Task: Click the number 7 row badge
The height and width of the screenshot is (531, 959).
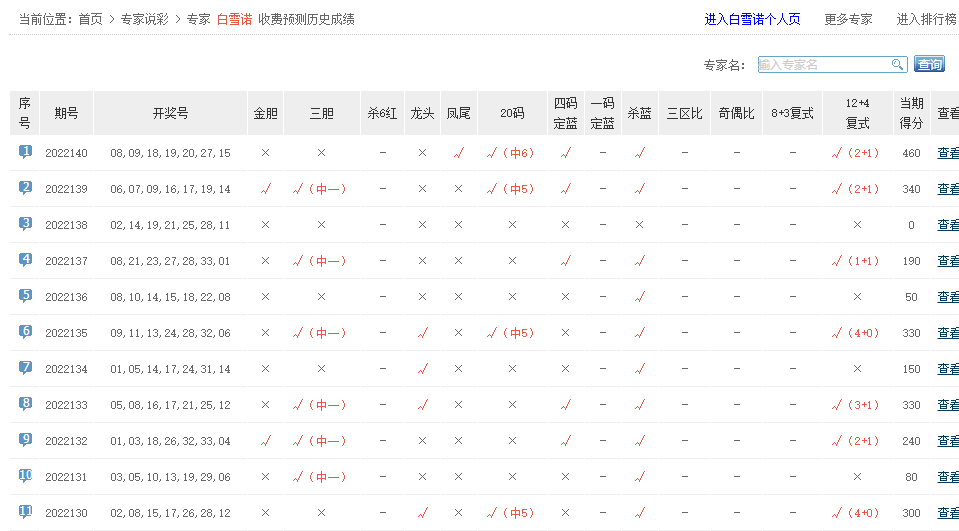Action: tap(25, 368)
